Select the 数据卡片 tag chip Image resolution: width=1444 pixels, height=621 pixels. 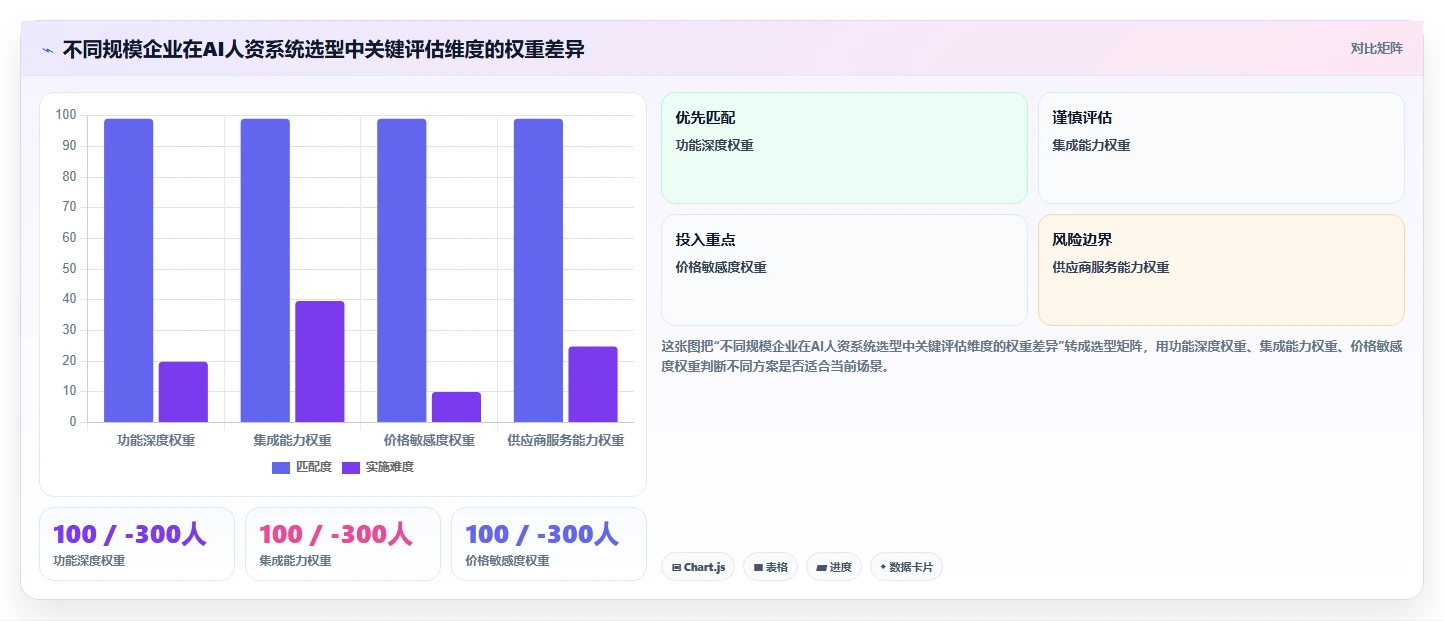tap(906, 567)
